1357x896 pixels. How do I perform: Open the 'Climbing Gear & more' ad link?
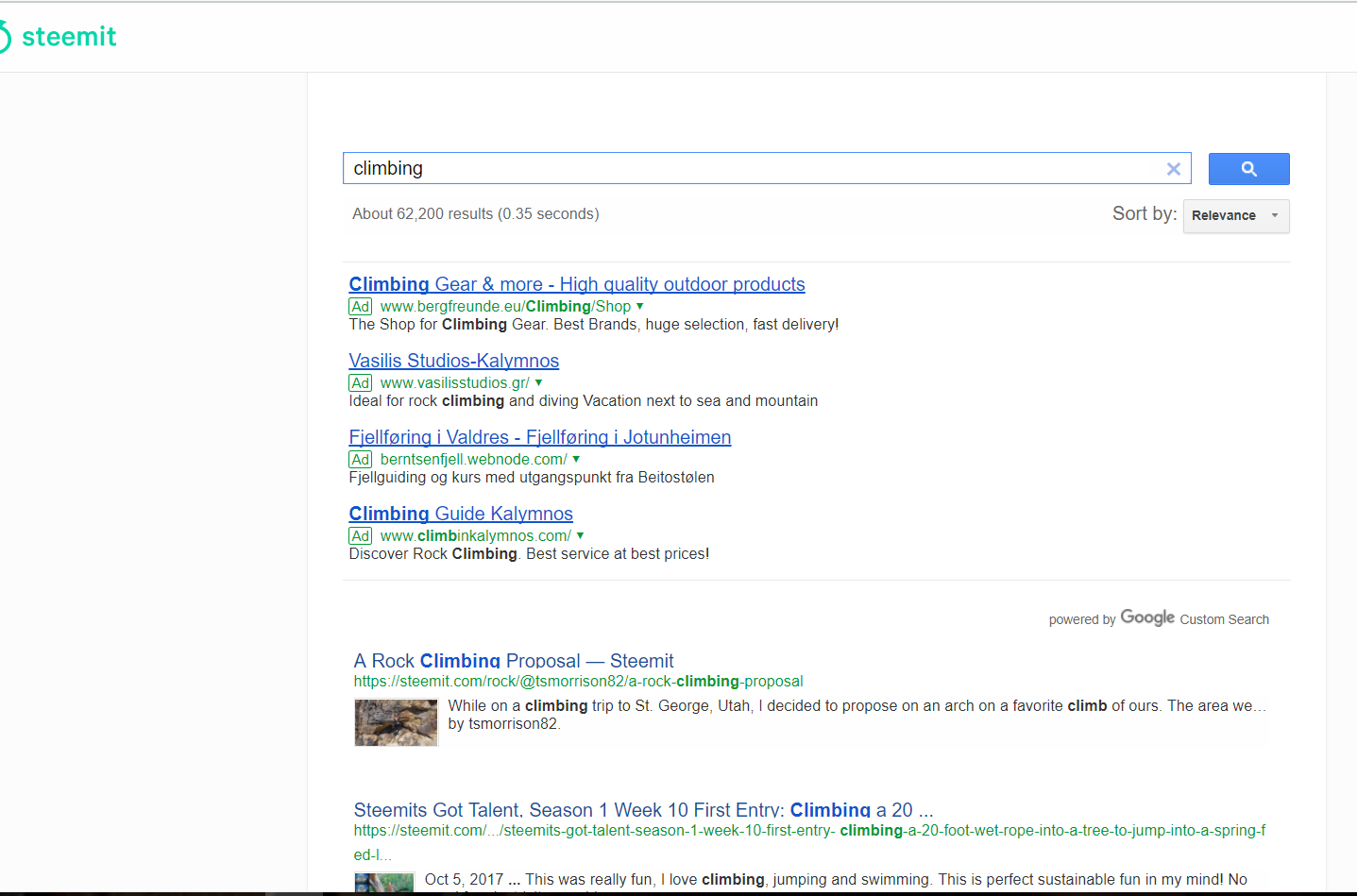coord(577,284)
